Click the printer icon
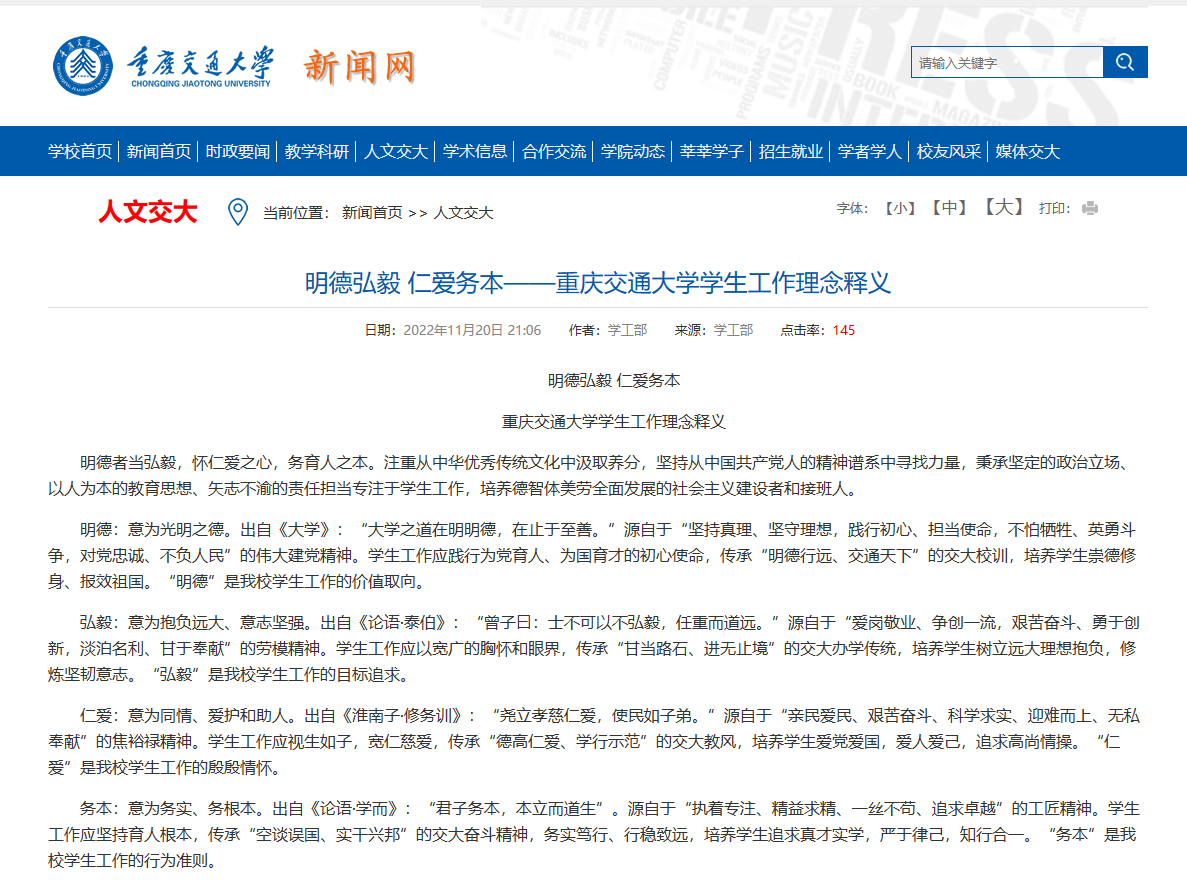This screenshot has width=1187, height=894. click(1090, 208)
